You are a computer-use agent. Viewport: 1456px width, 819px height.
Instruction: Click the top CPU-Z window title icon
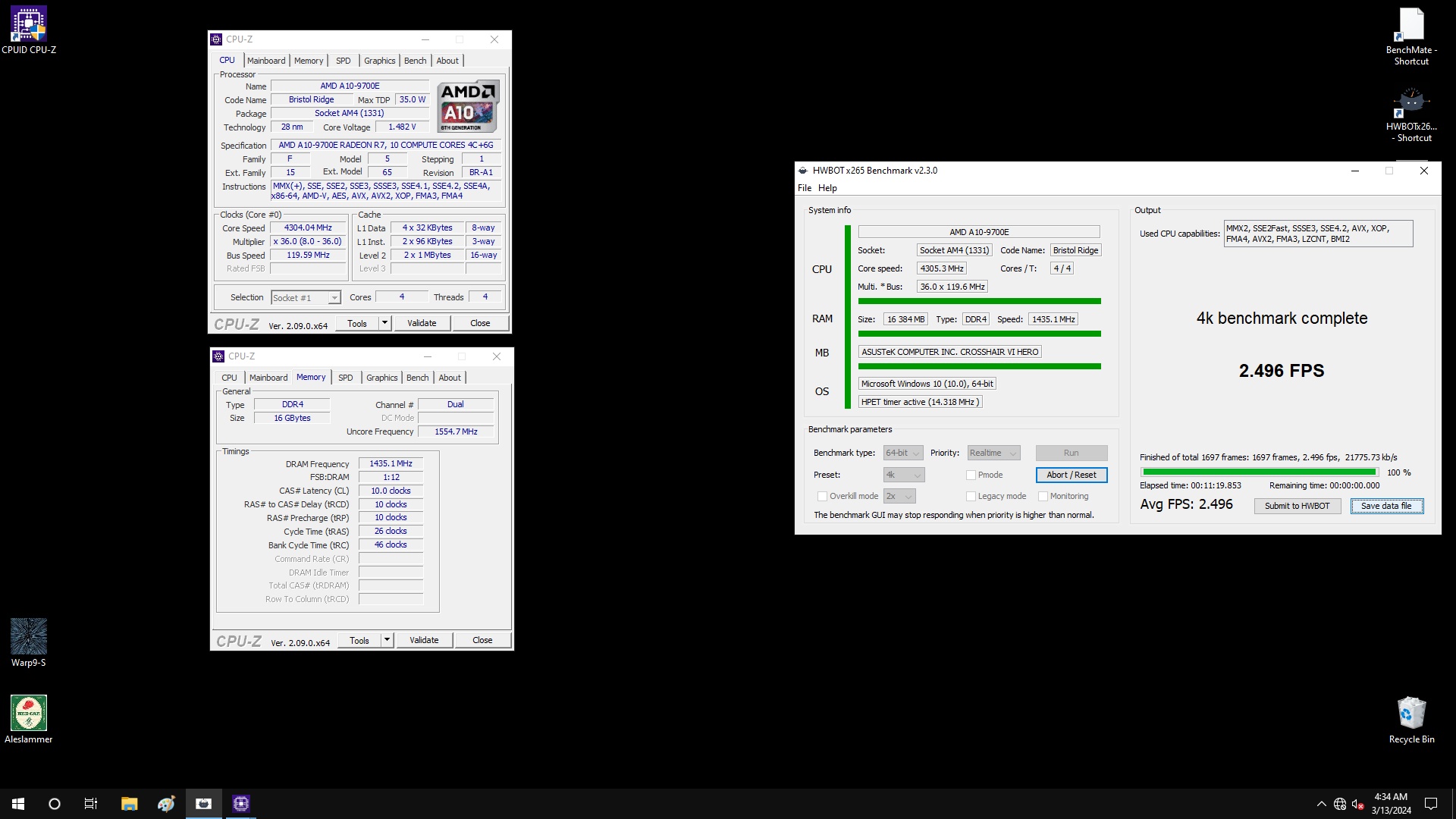[216, 39]
